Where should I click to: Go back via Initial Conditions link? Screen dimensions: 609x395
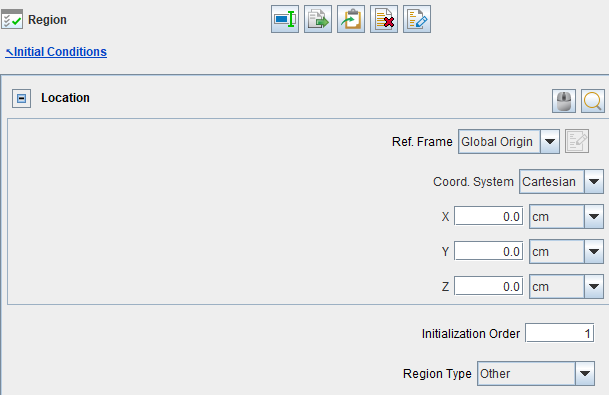point(56,52)
